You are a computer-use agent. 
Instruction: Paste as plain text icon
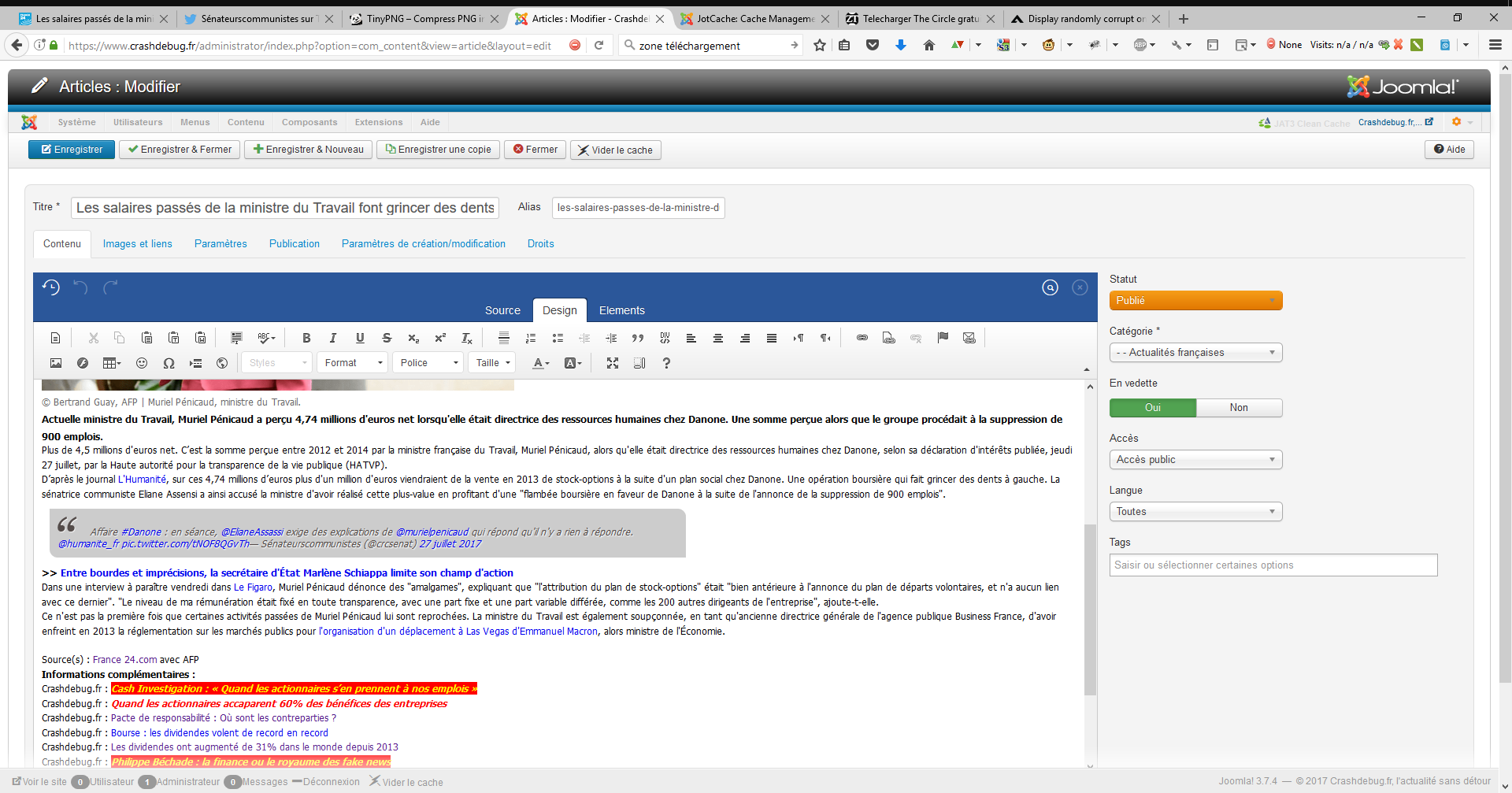point(174,338)
